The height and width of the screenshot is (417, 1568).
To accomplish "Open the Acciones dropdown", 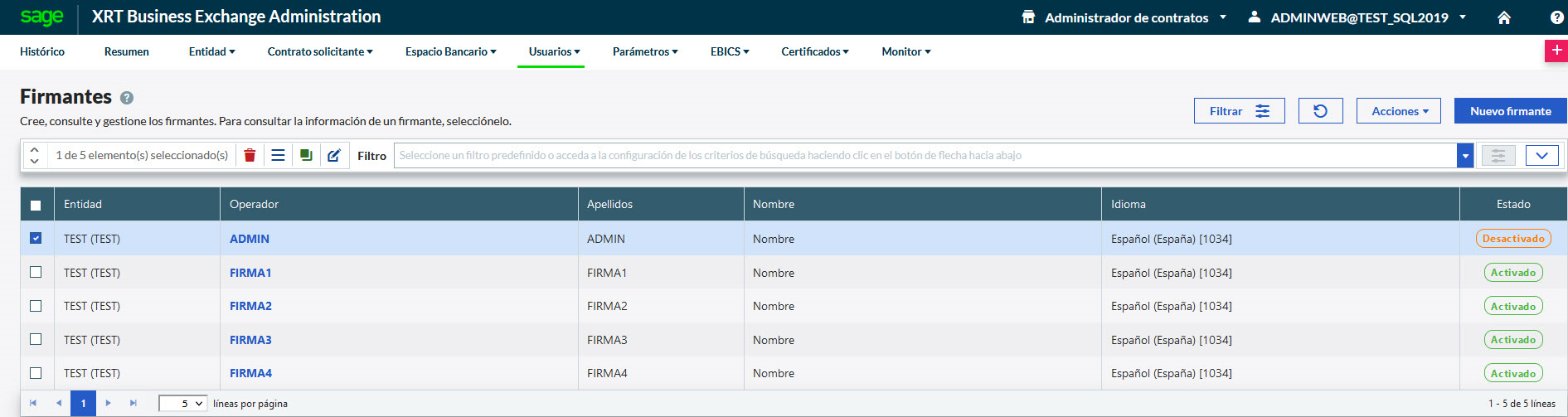I will click(x=1398, y=111).
